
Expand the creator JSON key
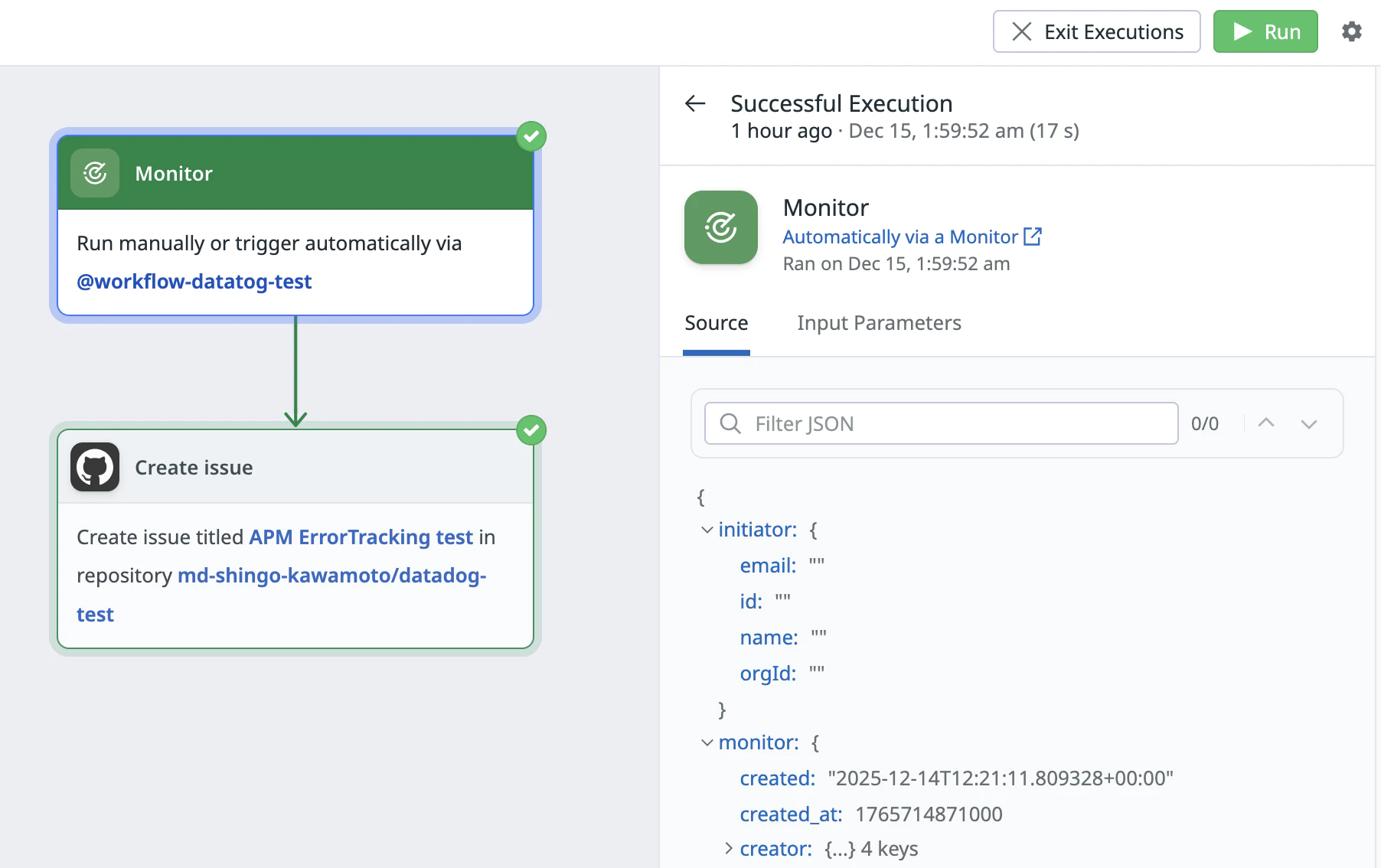point(729,848)
